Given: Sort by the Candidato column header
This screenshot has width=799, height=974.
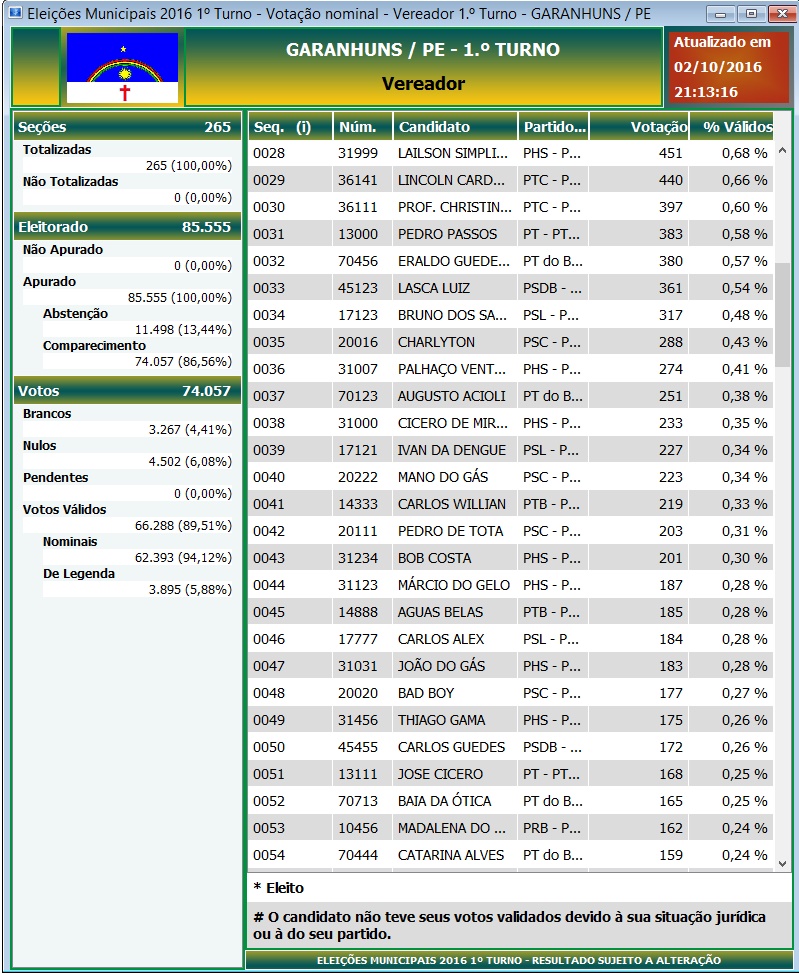Looking at the screenshot, I should click(x=455, y=127).
